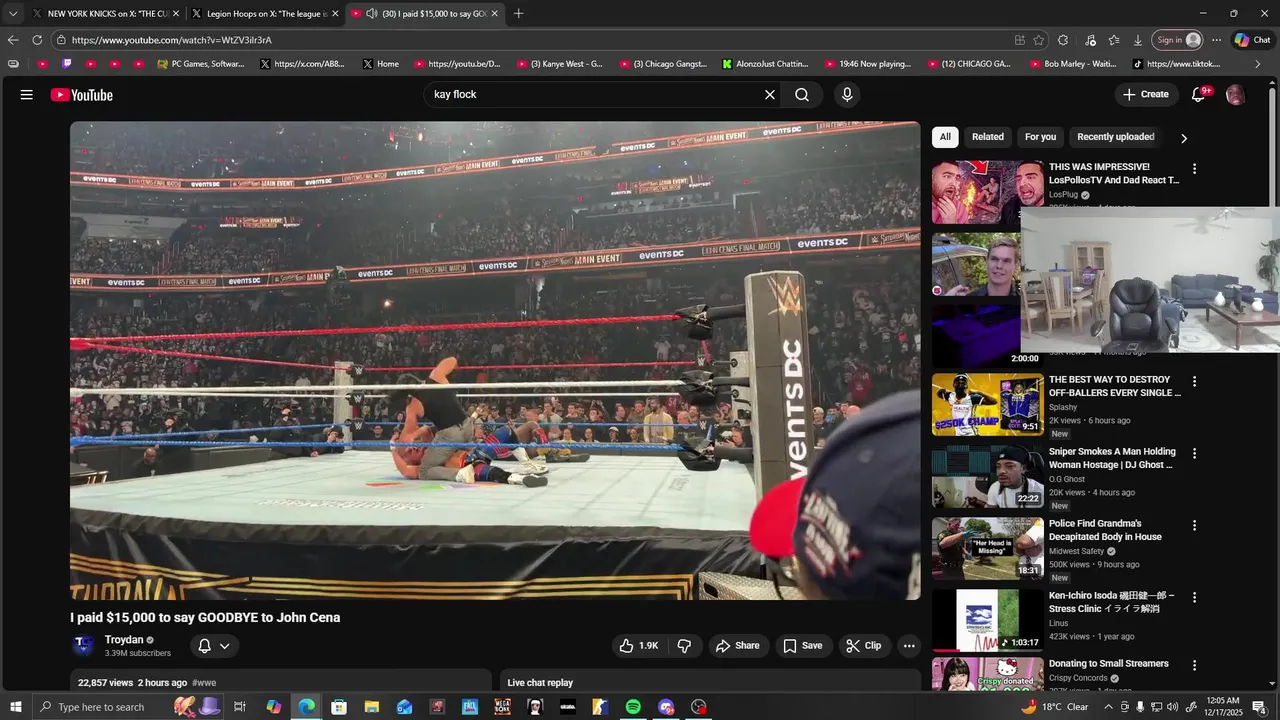The image size is (1280, 720).
Task: Expand notification bell options next to Troydan
Action: pos(225,646)
